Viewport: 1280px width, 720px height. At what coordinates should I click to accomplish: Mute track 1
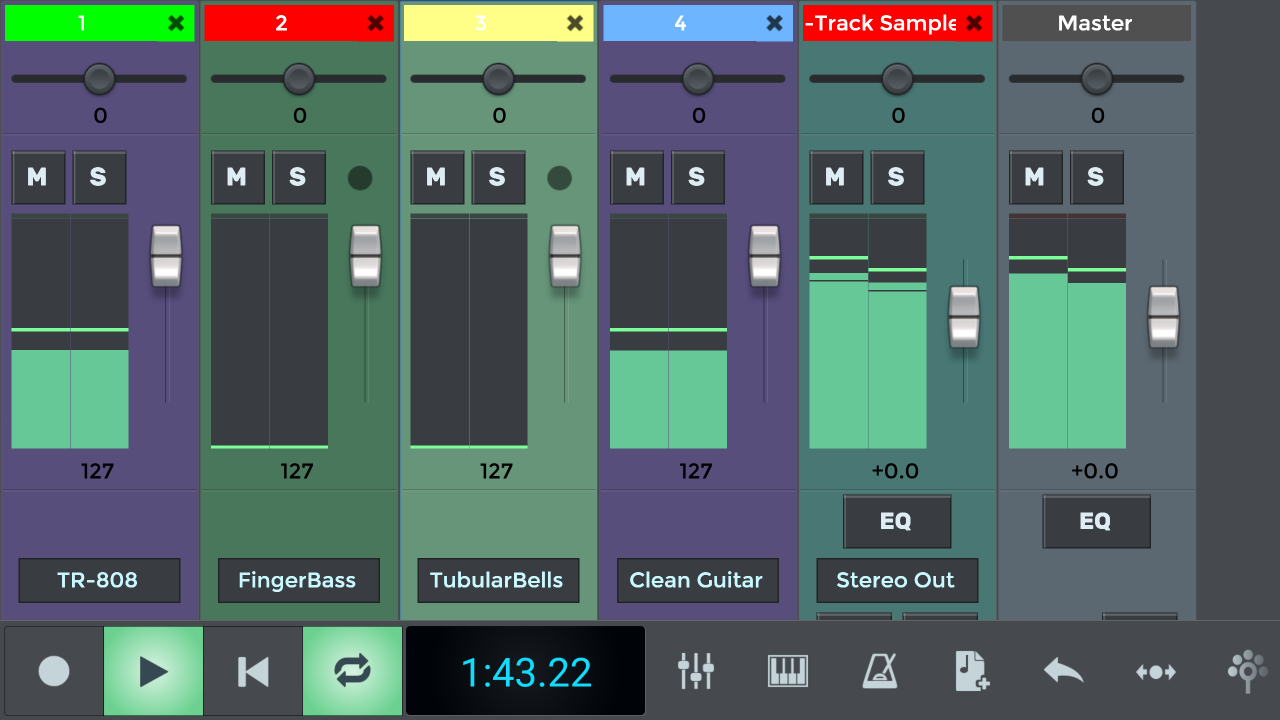click(x=38, y=178)
